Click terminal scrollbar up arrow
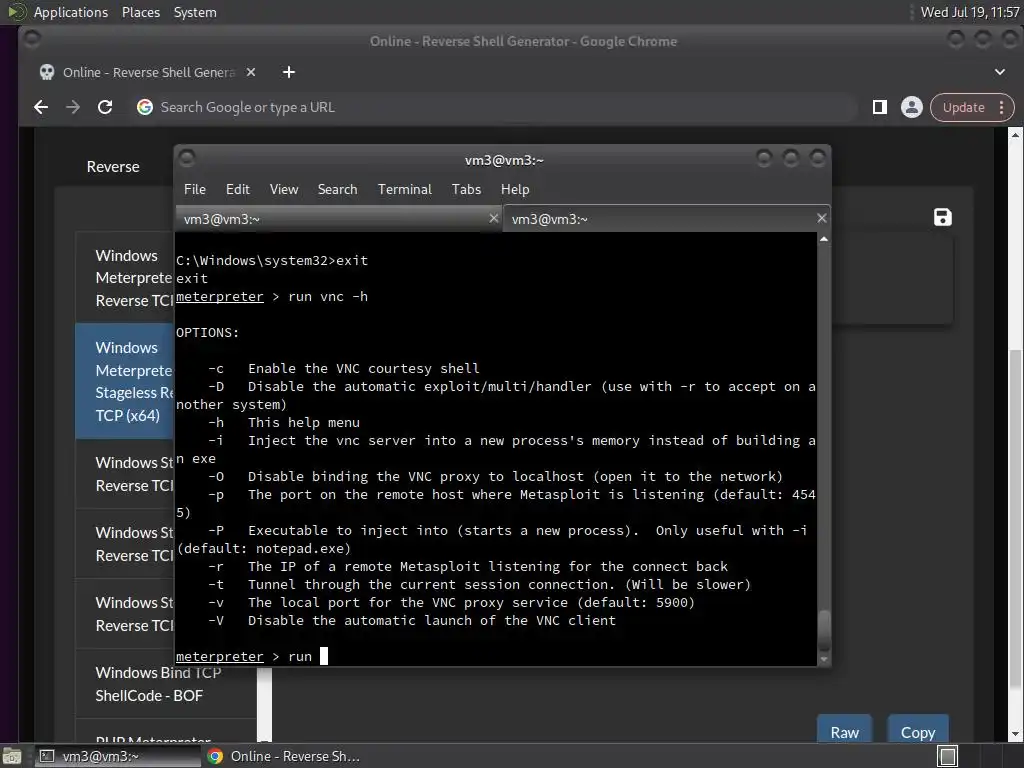 coord(824,239)
